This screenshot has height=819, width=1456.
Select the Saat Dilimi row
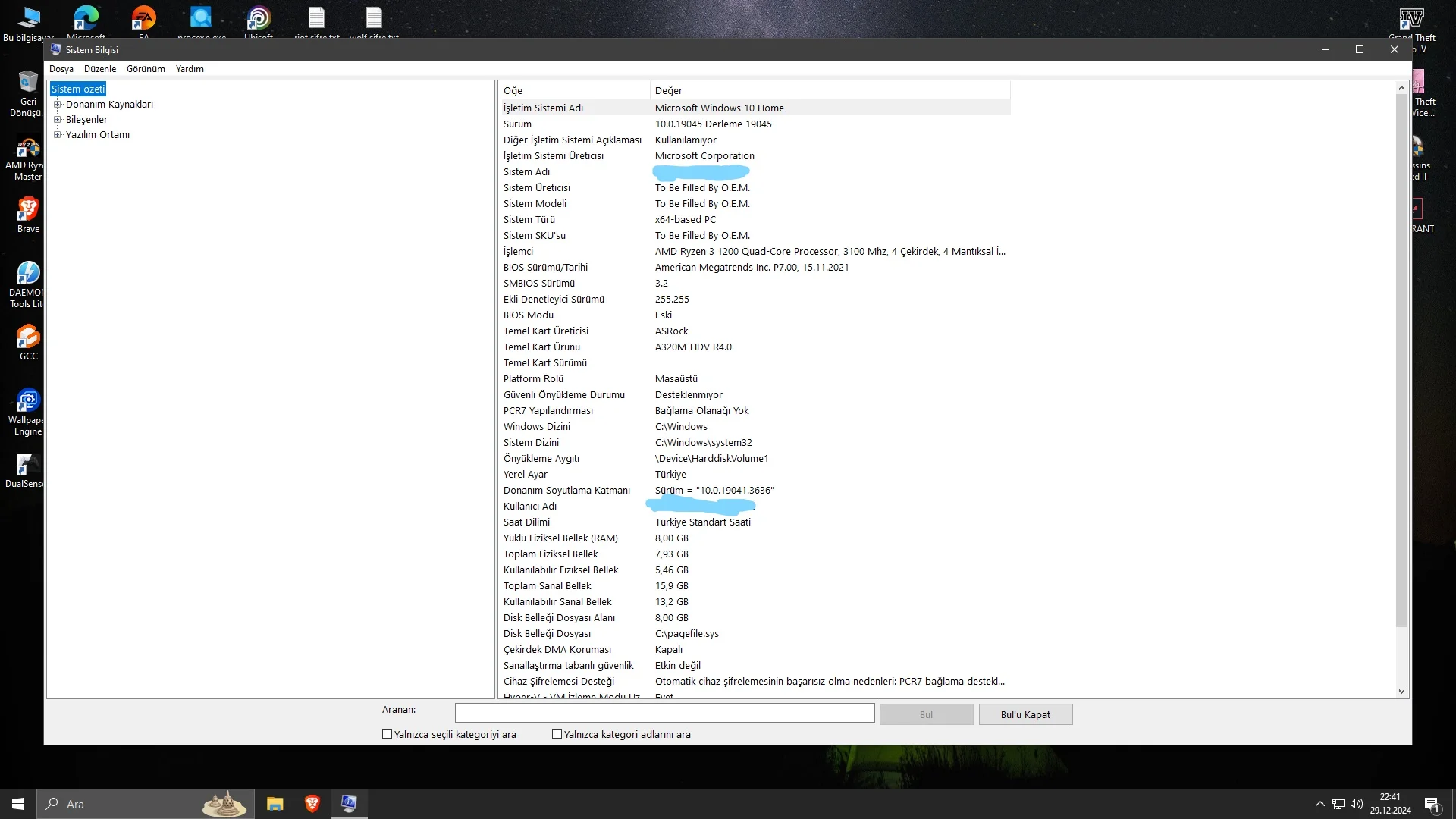[755, 522]
